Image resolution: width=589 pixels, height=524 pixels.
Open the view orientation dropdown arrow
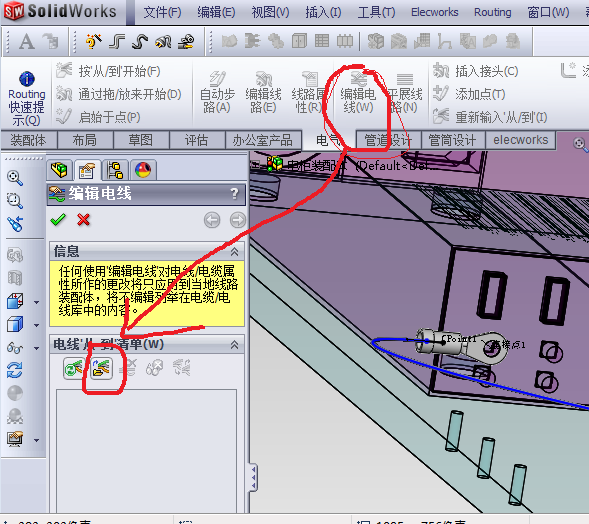[36, 302]
